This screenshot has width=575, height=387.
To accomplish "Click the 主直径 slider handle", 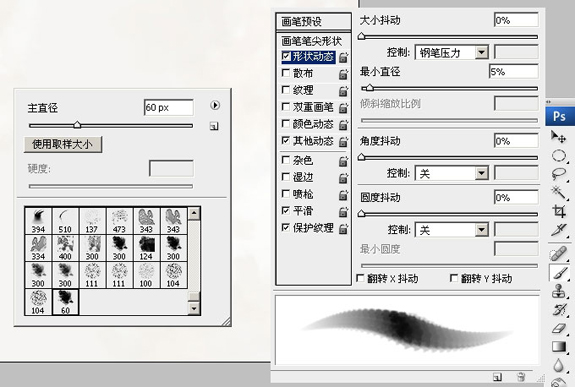I will [x=77, y=125].
